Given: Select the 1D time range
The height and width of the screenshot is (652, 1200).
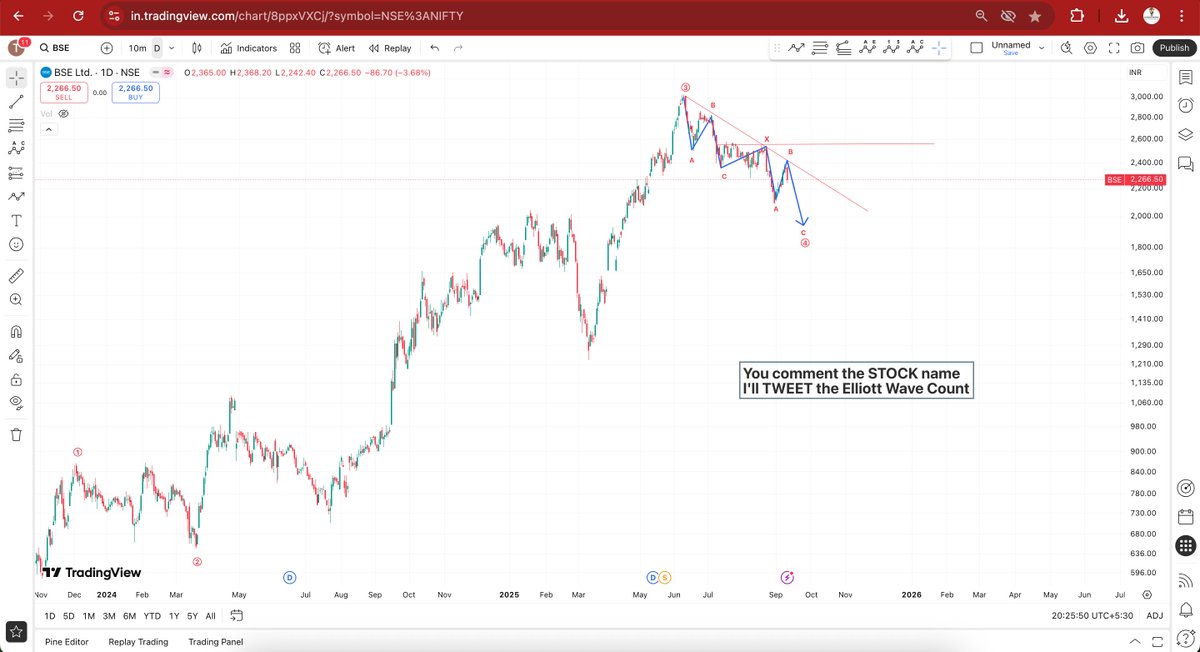Looking at the screenshot, I should coord(50,616).
